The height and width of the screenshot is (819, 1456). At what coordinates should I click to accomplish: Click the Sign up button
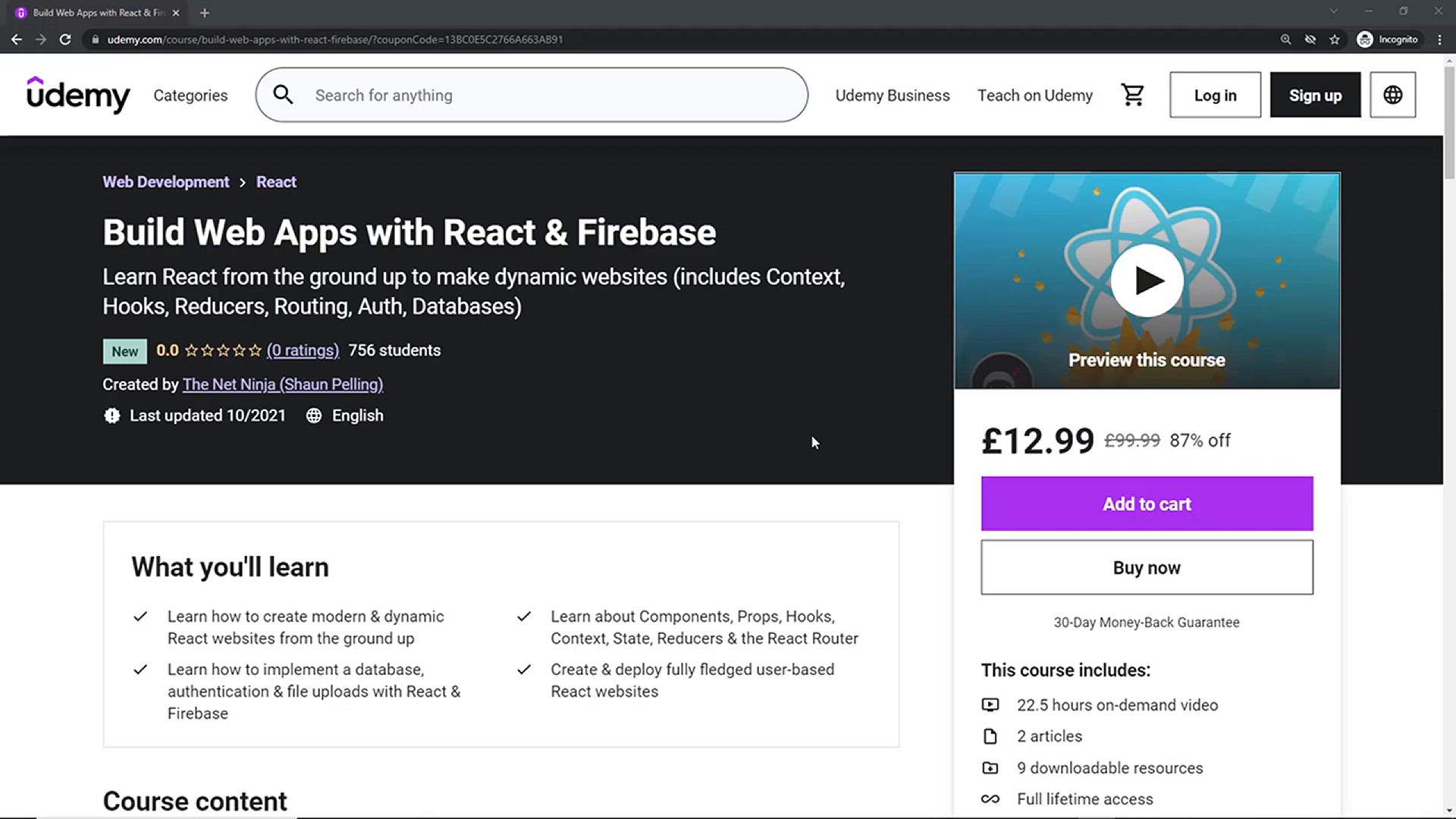coord(1315,95)
